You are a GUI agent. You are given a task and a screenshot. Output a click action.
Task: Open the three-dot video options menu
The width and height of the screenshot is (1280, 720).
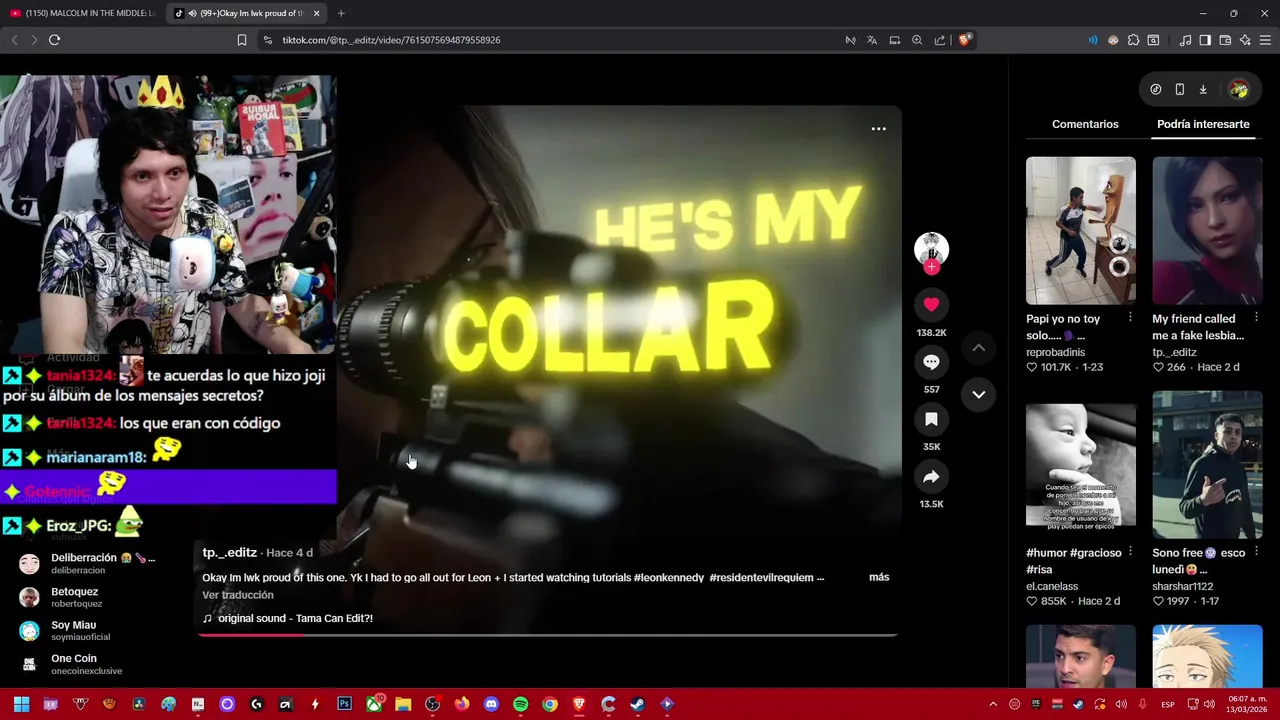[878, 129]
